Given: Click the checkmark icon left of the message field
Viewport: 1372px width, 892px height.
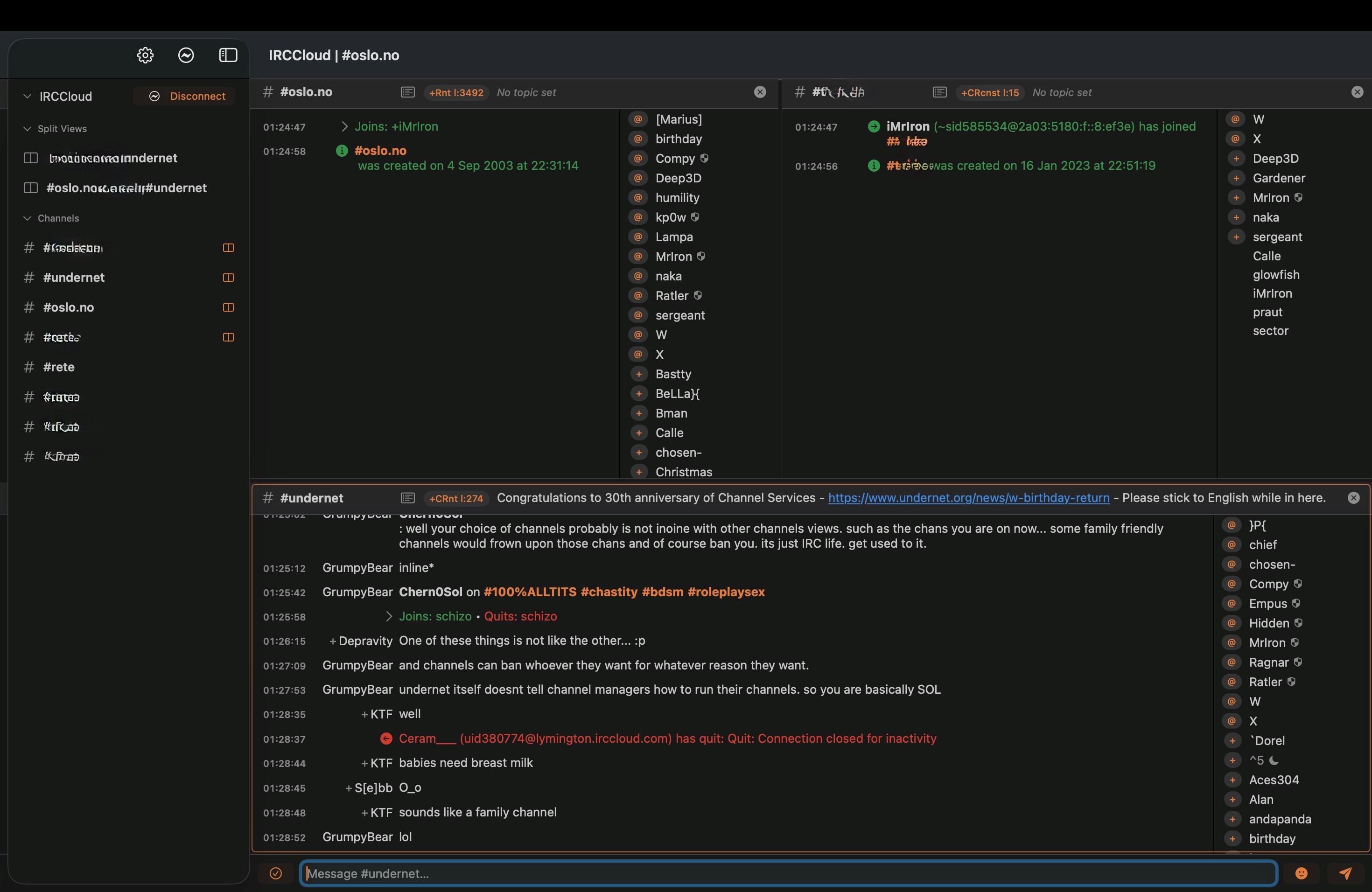Looking at the screenshot, I should pyautogui.click(x=277, y=873).
